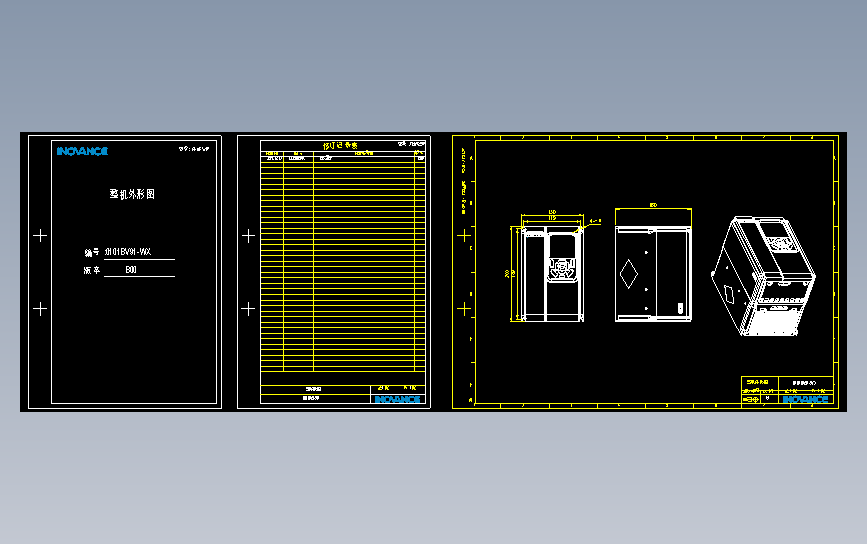Click INOVANCE logo in revision table footer
867x544 pixels.
pos(398,399)
